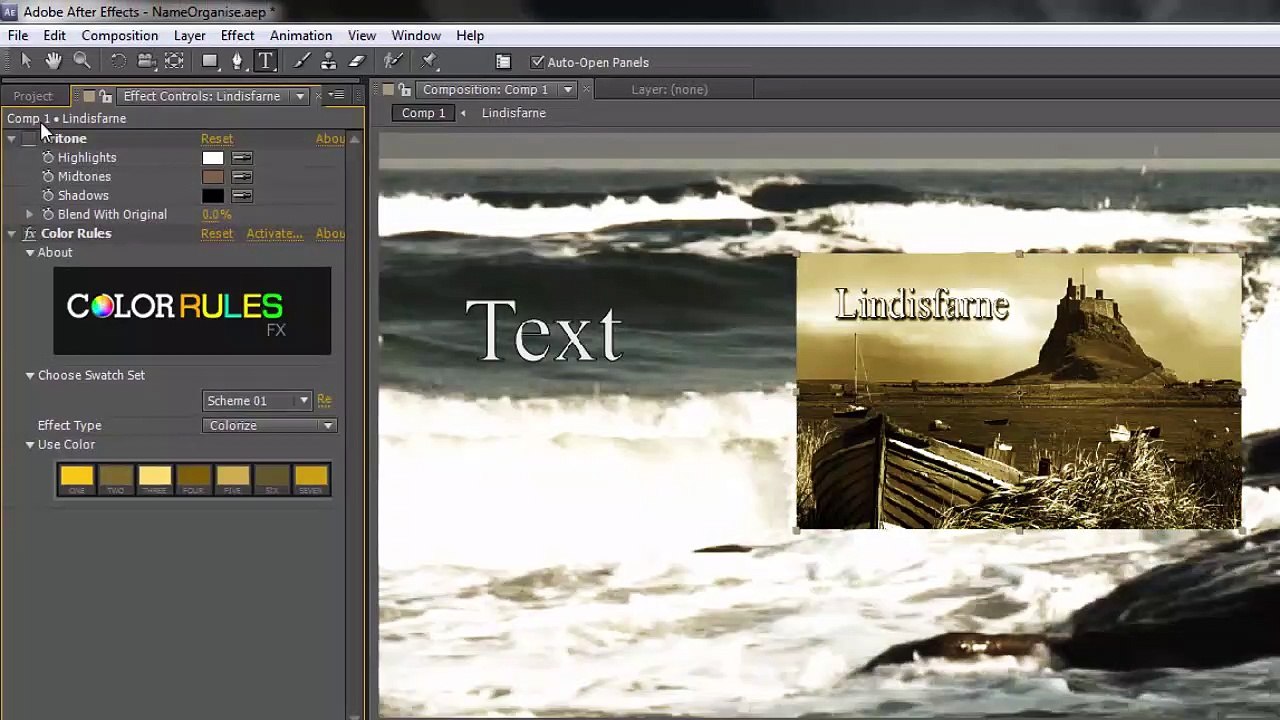The image size is (1280, 720).
Task: Open the Animation menu
Action: pyautogui.click(x=301, y=35)
